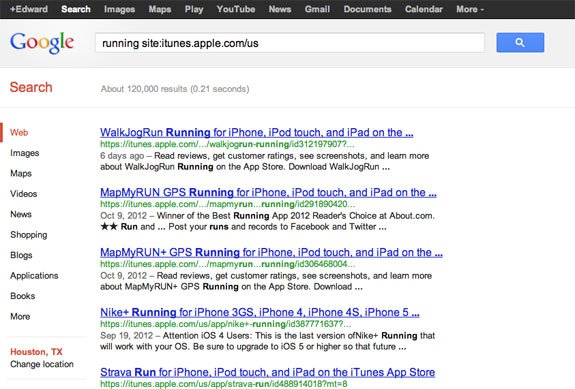Screen dimensions: 575x389
Task: Open +Edward profile in top bar
Action: [29, 9]
